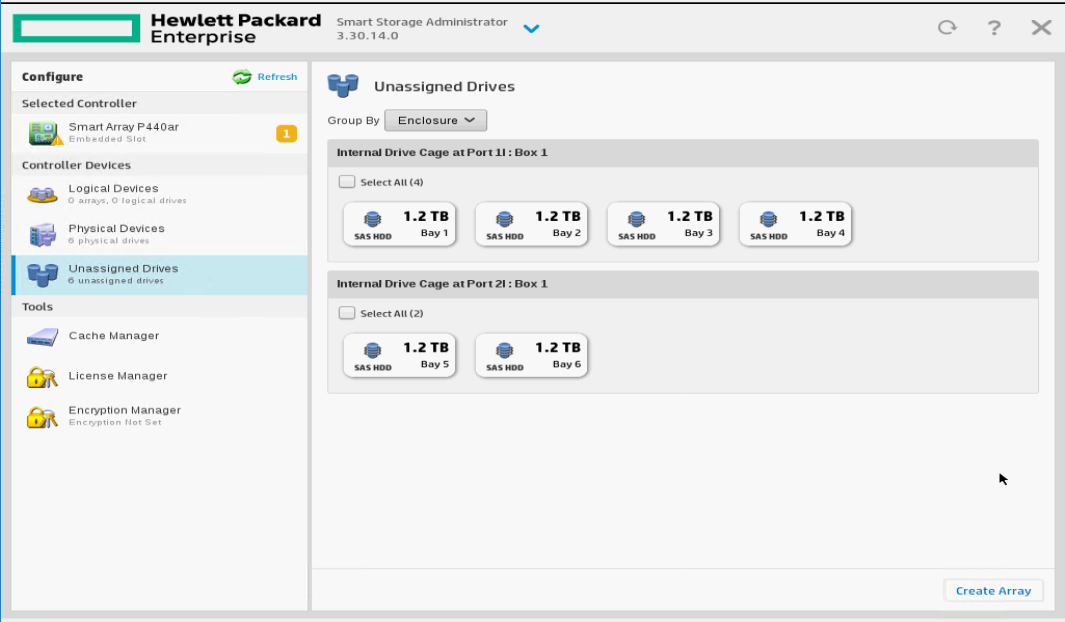Open the Group By Enclosure dropdown
Screen dimensions: 1065x622
[x=435, y=120]
